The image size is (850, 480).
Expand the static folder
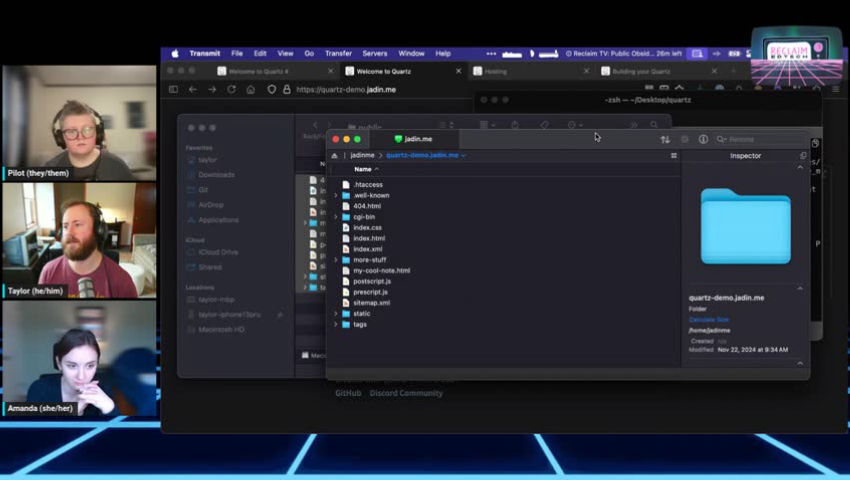[336, 313]
